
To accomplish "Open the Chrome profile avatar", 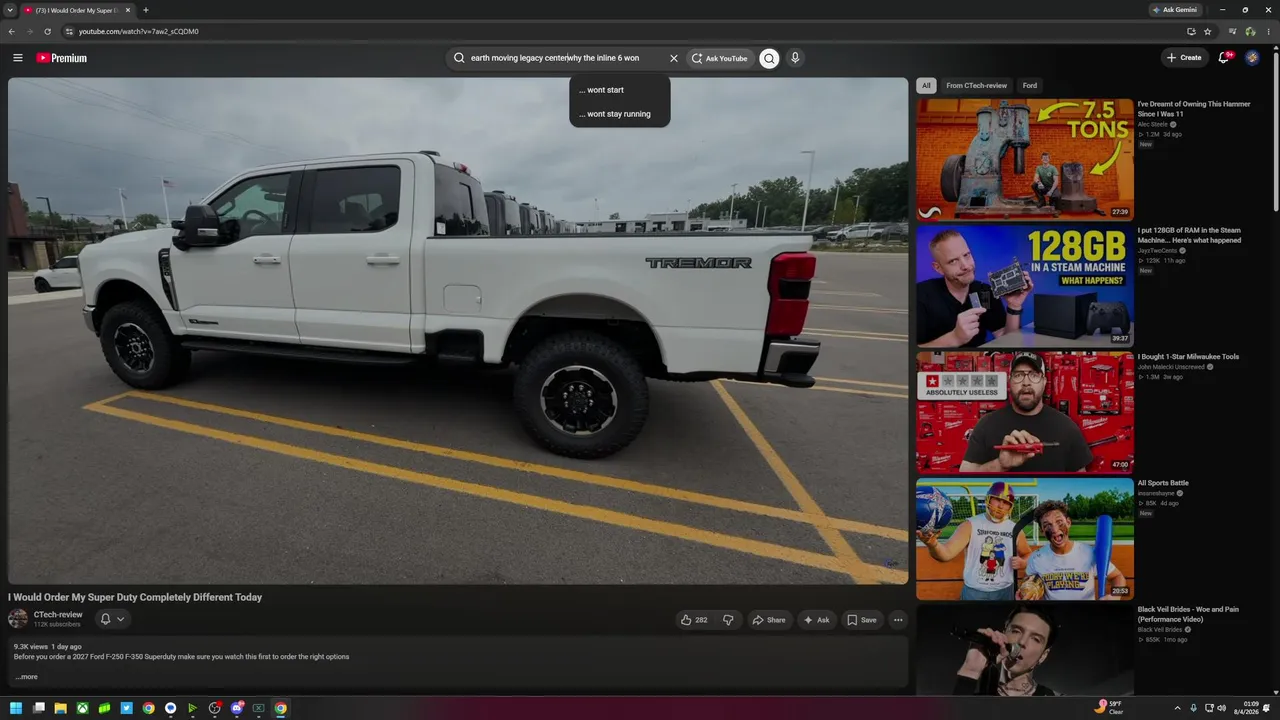I will click(1250, 31).
